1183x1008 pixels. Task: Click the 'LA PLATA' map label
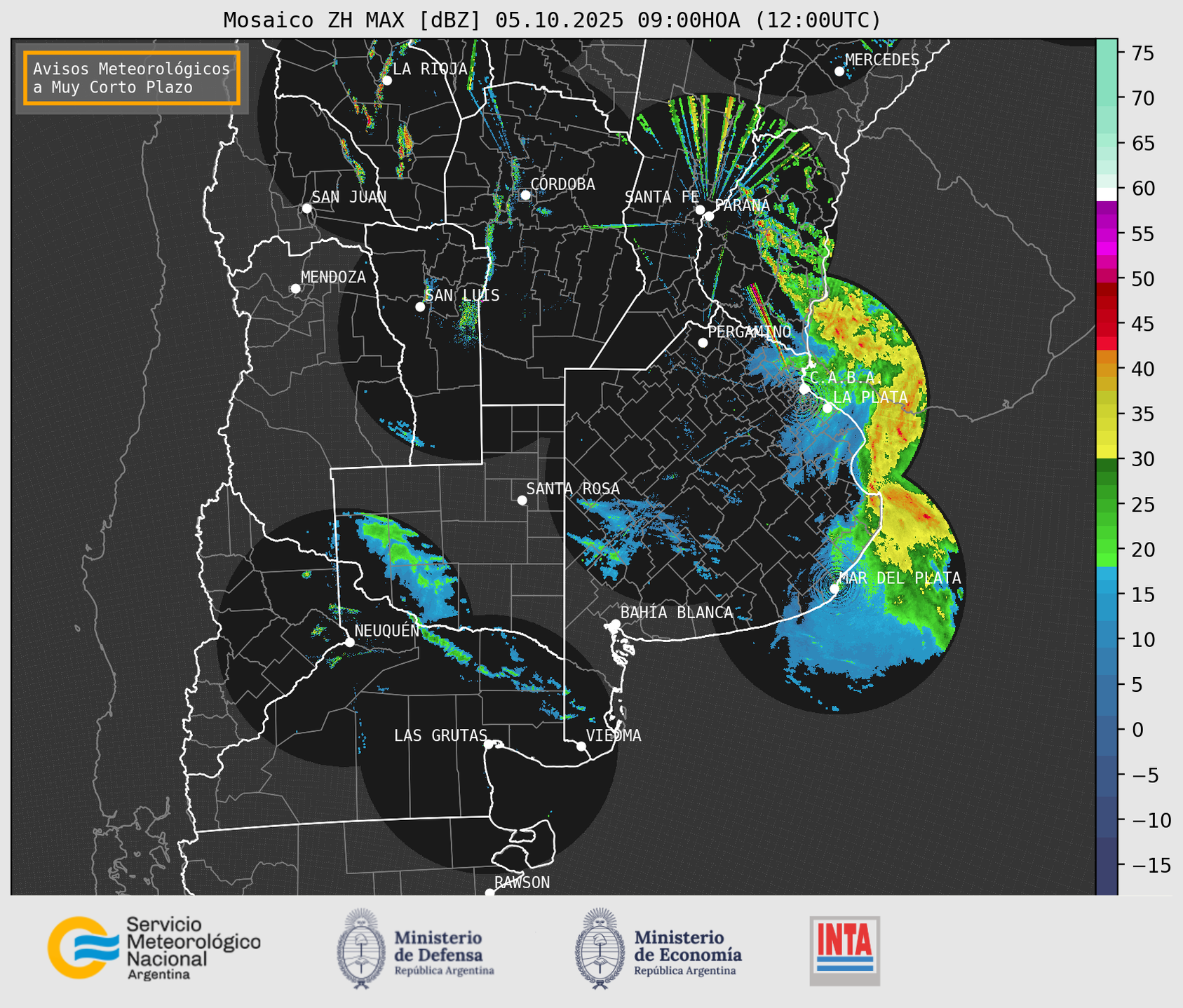(870, 397)
